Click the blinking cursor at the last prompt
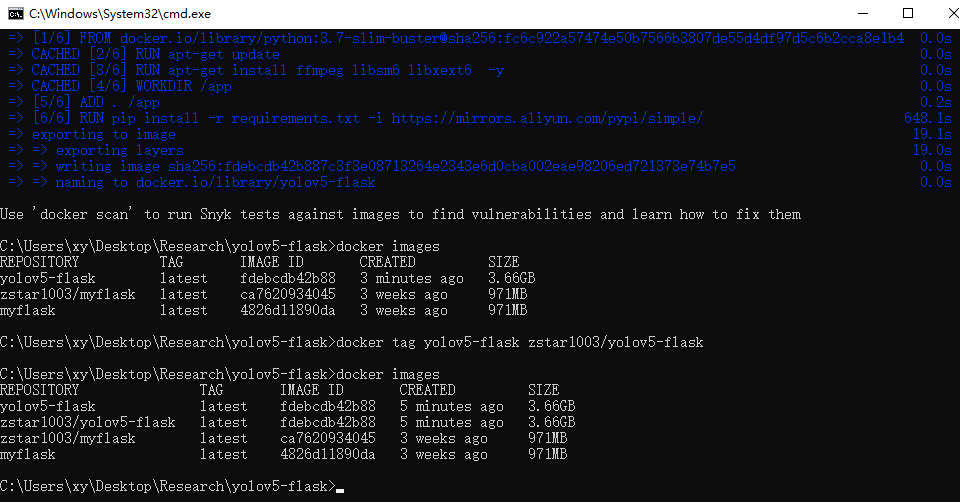The height and width of the screenshot is (502, 960). [340, 487]
